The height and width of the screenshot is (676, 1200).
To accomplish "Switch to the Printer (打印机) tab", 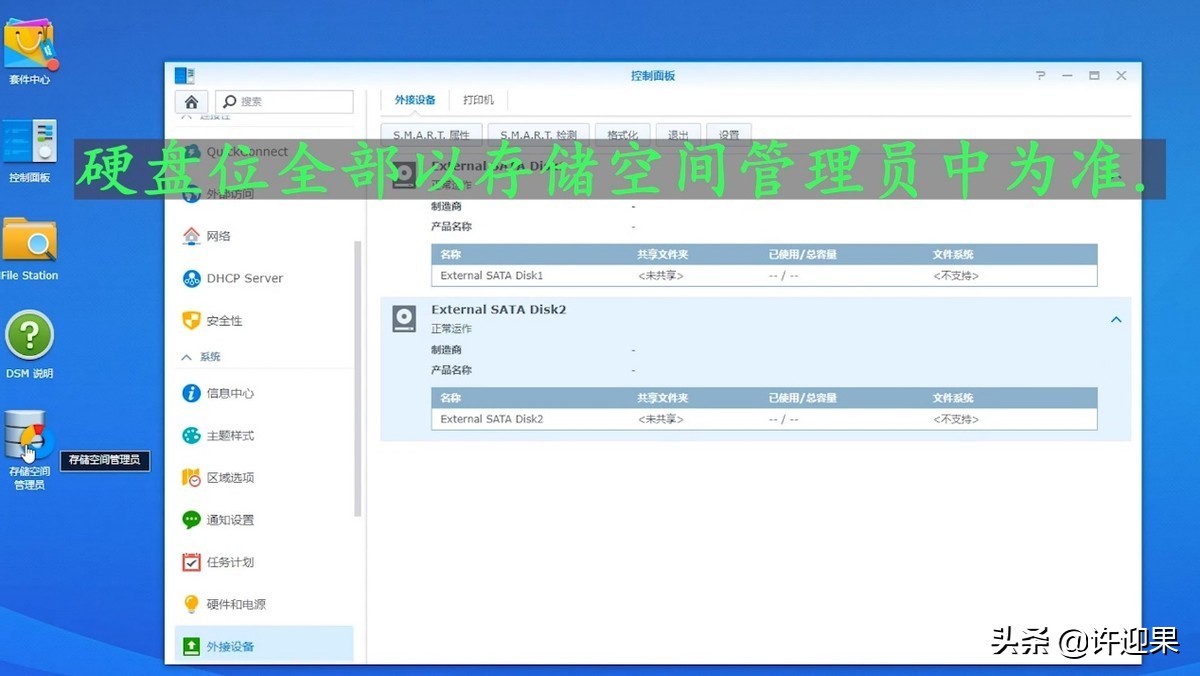I will coord(478,100).
